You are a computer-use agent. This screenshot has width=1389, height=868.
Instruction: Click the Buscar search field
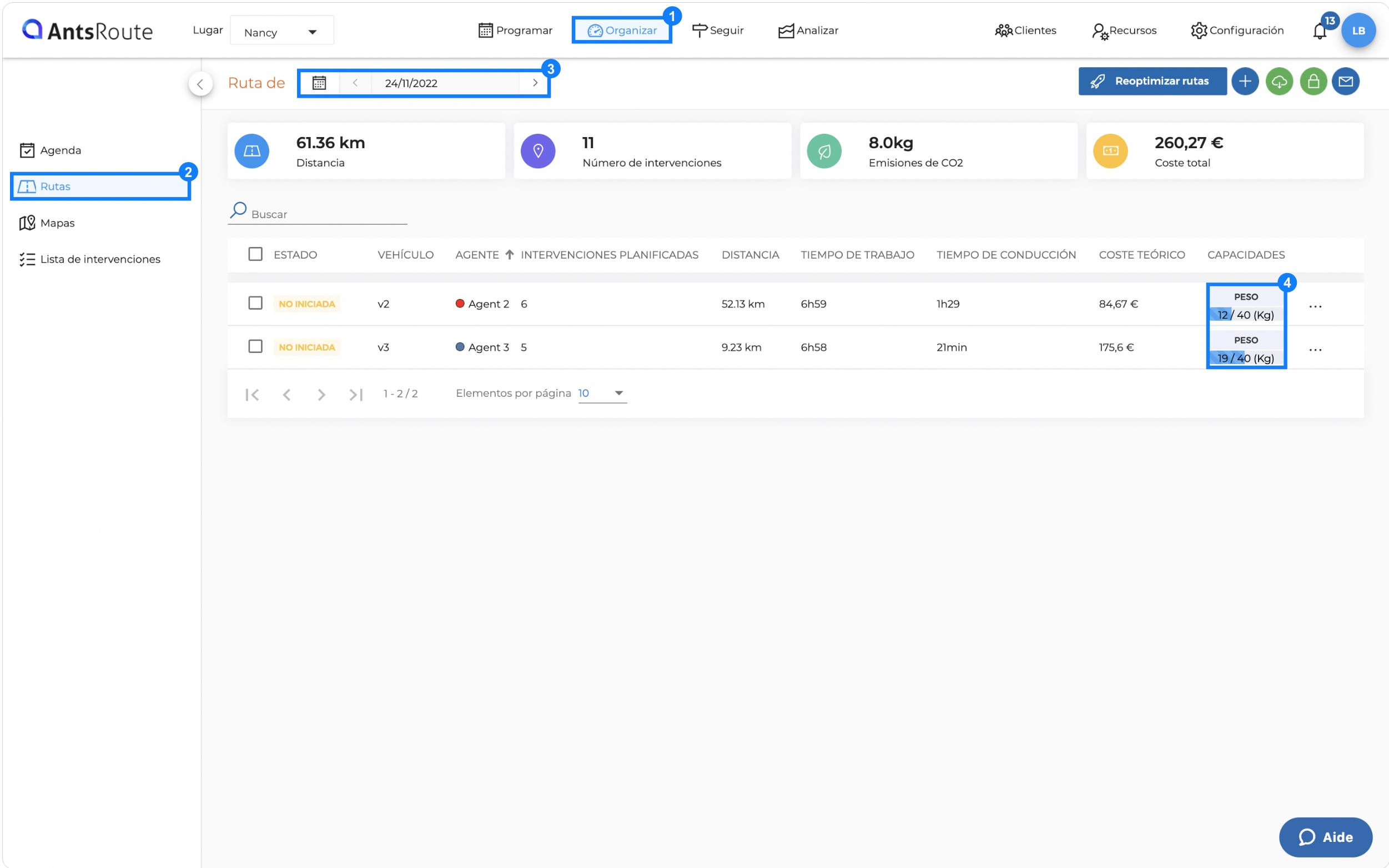[317, 214]
